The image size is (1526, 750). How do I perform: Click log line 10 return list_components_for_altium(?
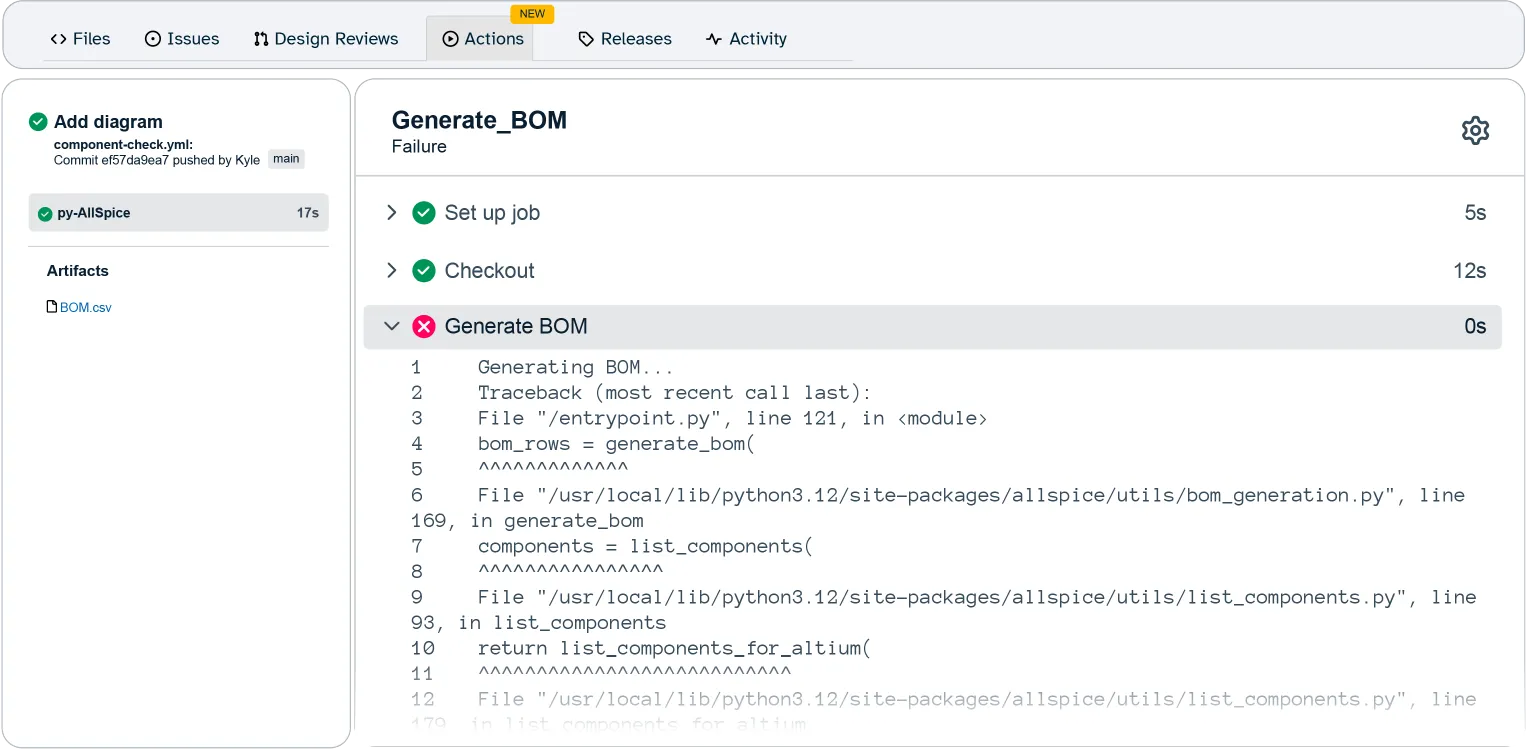(674, 648)
